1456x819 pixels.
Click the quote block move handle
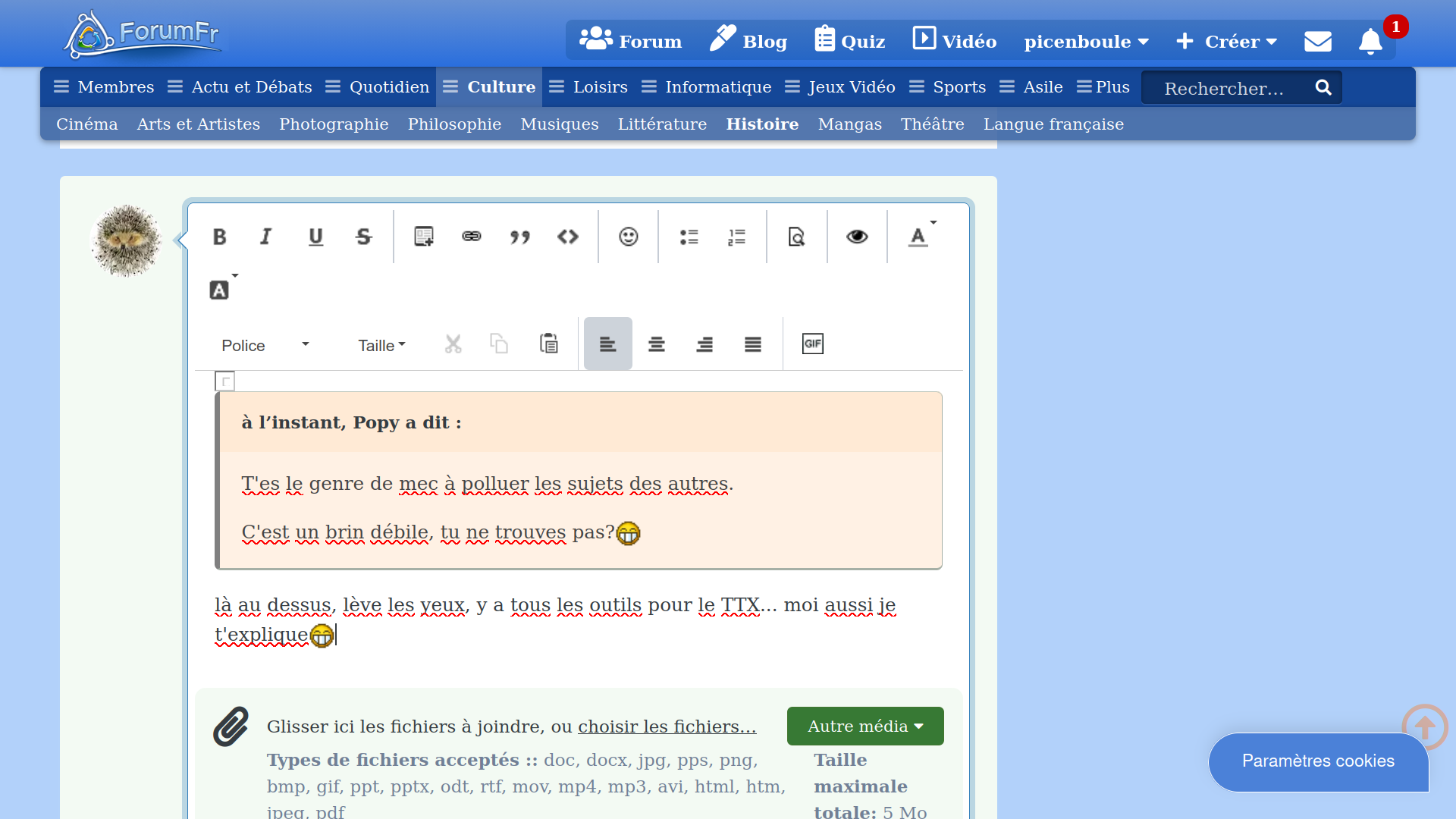coord(225,381)
